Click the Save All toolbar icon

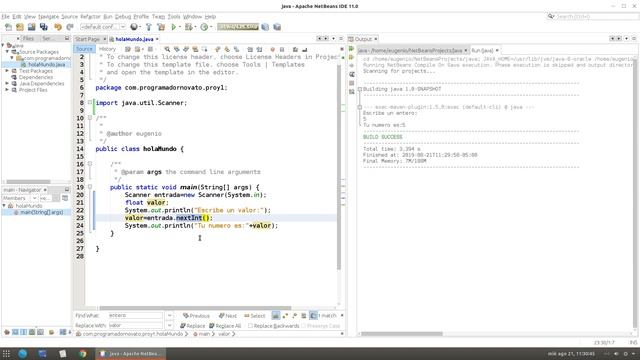point(44,27)
